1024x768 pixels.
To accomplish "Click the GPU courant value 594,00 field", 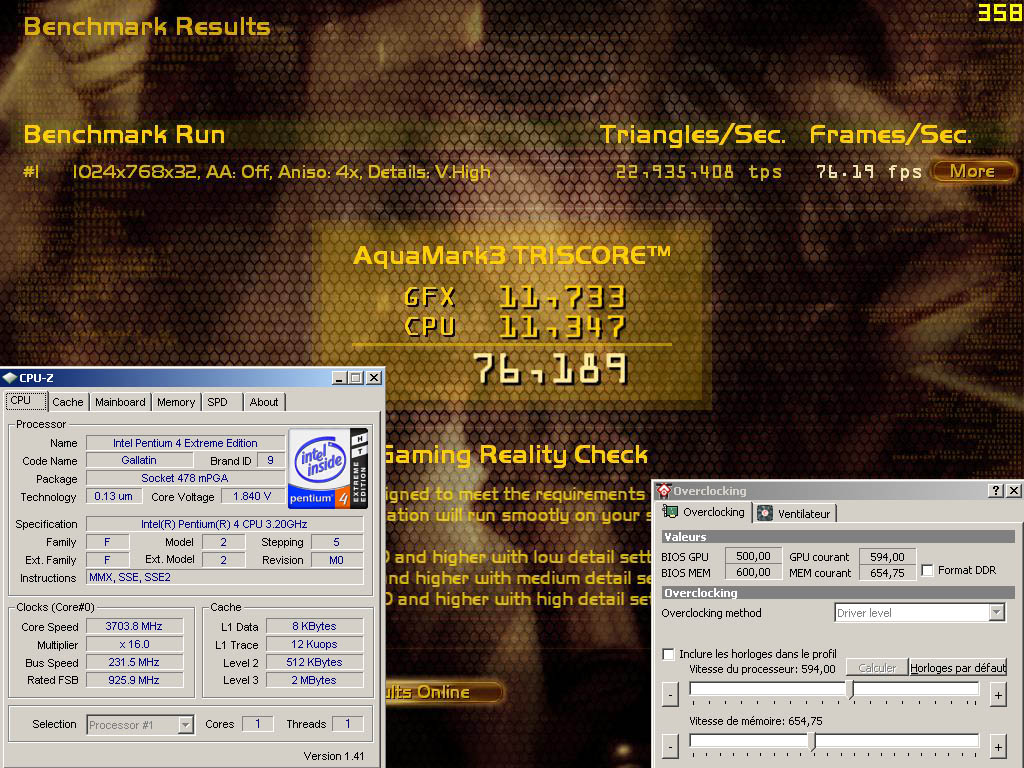I will (887, 556).
